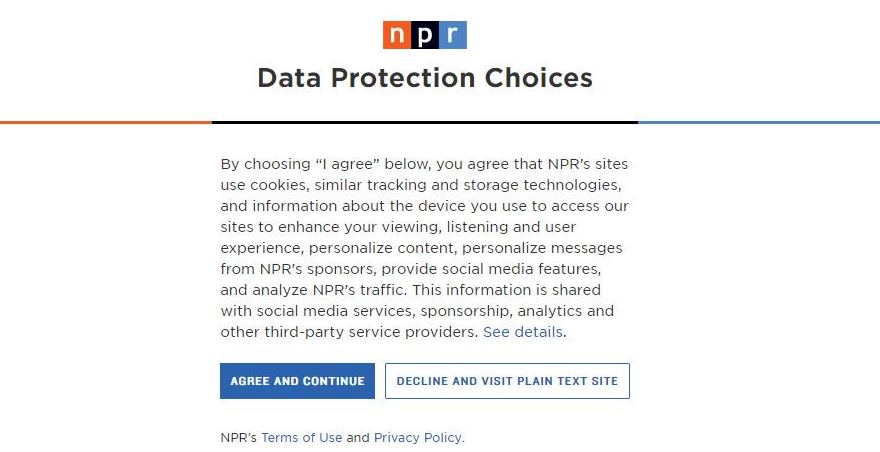Click the orange segment of the divider line
The image size is (880, 452).
click(105, 122)
